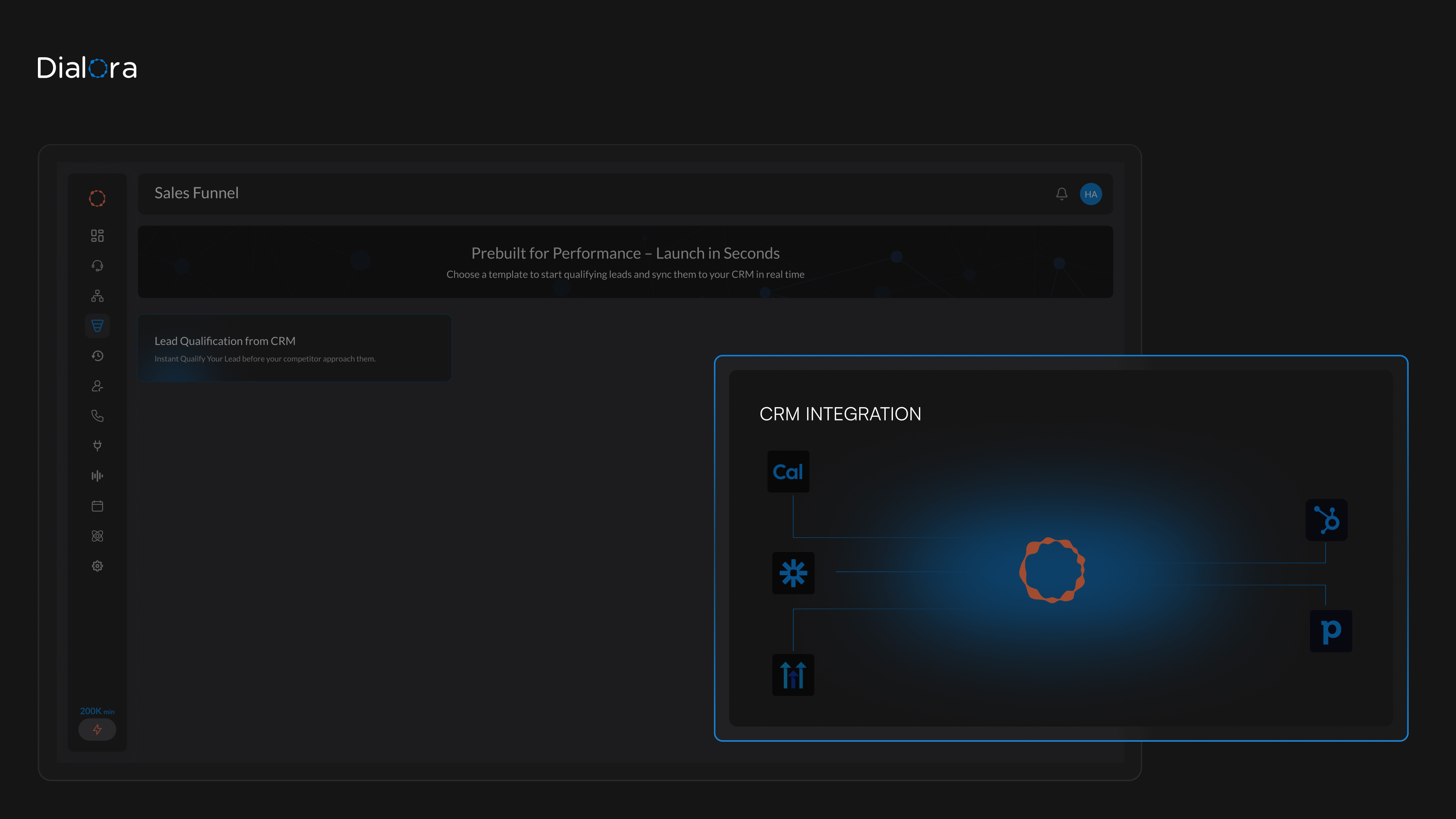Click the integrations plug icon

[x=97, y=446]
